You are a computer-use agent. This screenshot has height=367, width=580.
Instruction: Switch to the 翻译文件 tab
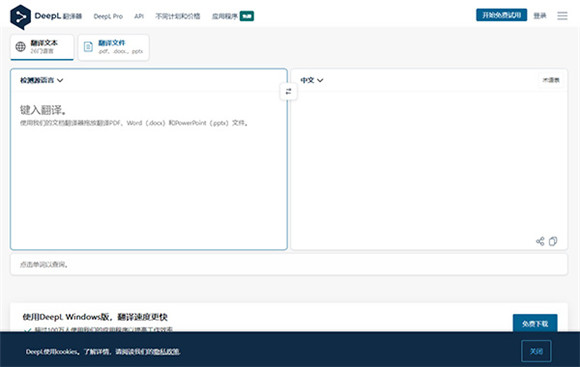[x=114, y=47]
